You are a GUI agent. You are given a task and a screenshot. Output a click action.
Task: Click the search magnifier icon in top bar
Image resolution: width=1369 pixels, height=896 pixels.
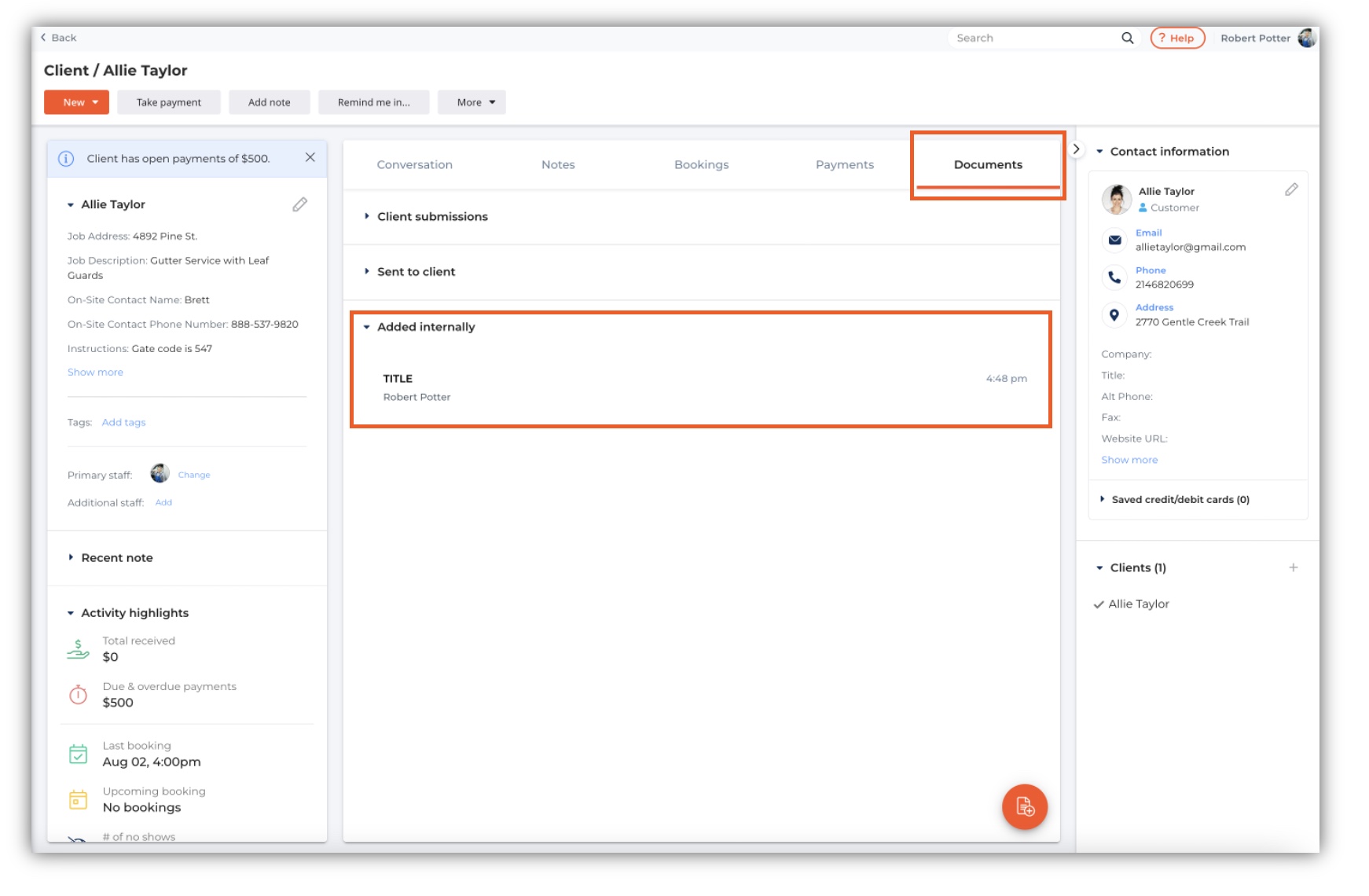pyautogui.click(x=1127, y=38)
